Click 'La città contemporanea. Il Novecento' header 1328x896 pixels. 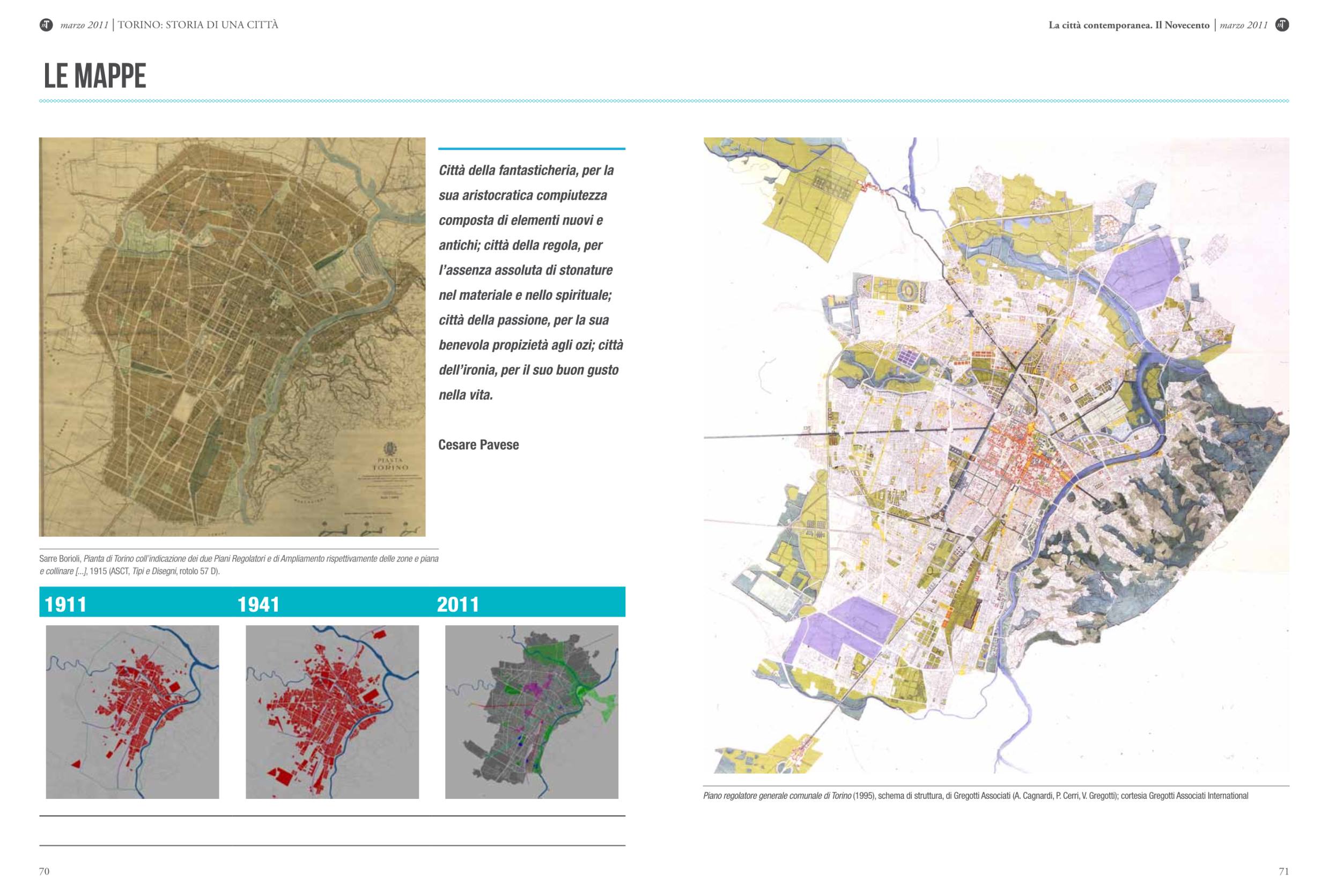[1128, 25]
